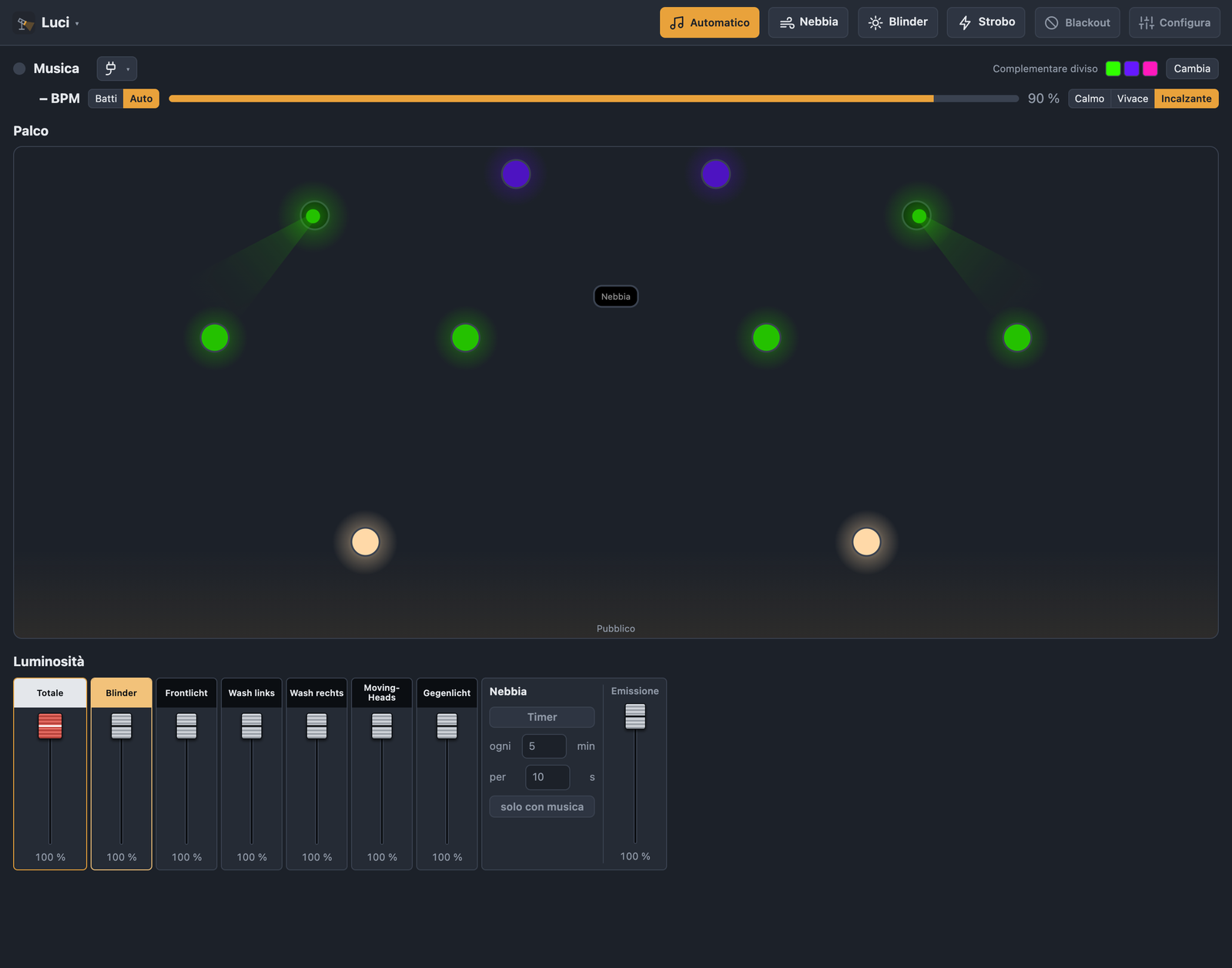Viewport: 1232px width, 968px height.
Task: Adjust the orange 90 % intensity slider
Action: (594, 99)
